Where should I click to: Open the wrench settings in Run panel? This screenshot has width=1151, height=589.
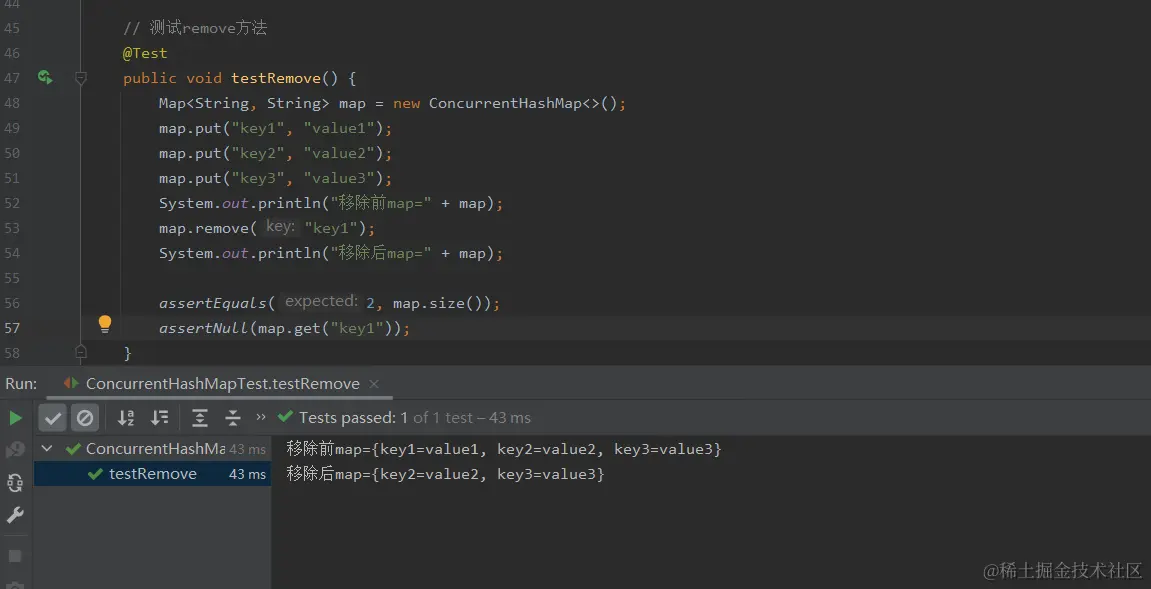(15, 515)
